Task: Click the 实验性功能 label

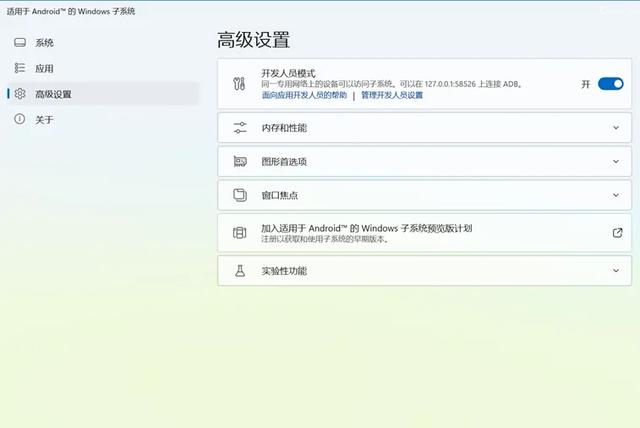Action: click(284, 271)
